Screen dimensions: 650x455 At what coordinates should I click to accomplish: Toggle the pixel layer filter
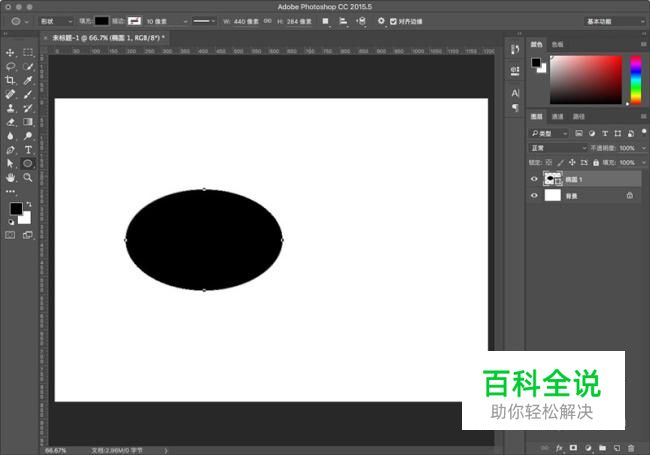pyautogui.click(x=579, y=133)
